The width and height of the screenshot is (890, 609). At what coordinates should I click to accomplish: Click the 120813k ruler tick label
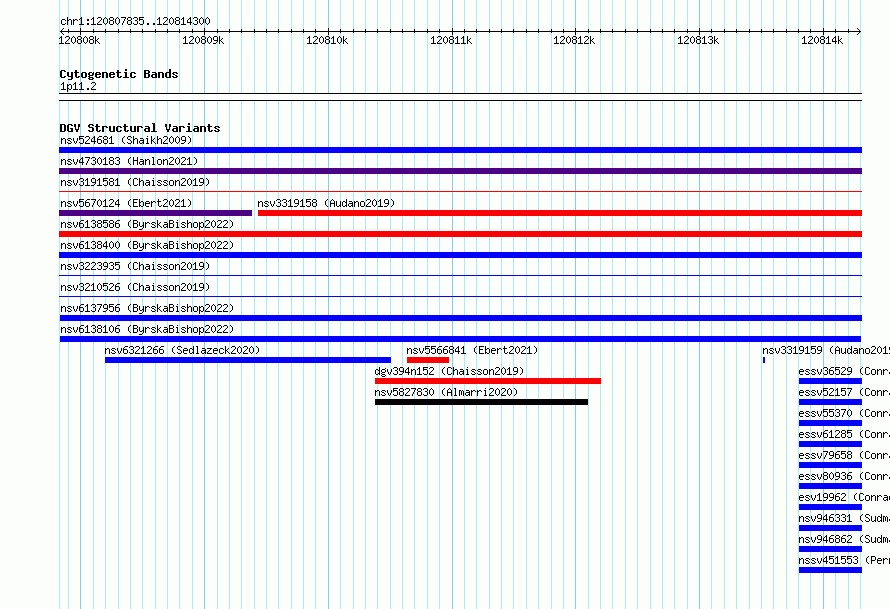698,40
